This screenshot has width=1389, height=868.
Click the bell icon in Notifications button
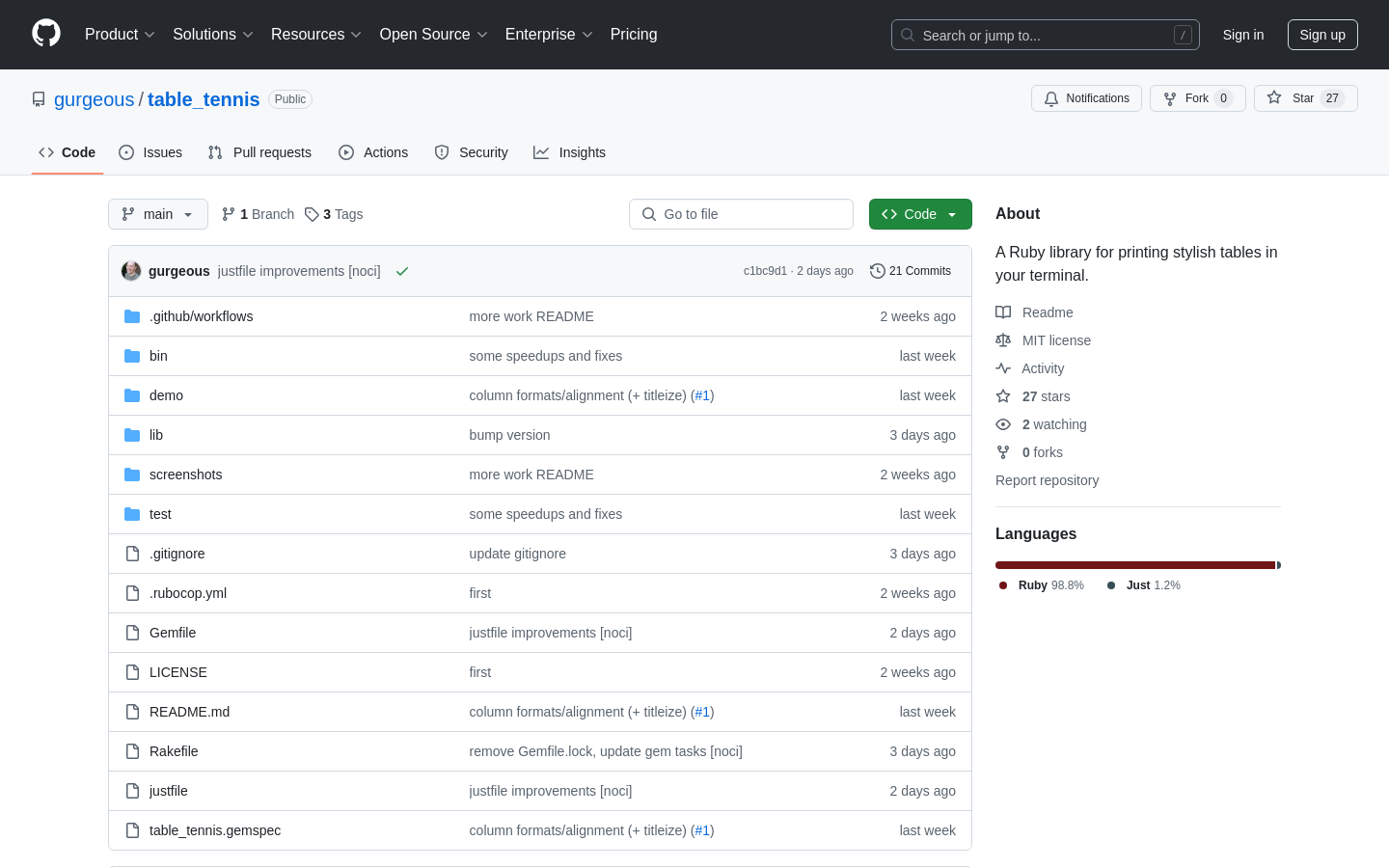coord(1051,98)
